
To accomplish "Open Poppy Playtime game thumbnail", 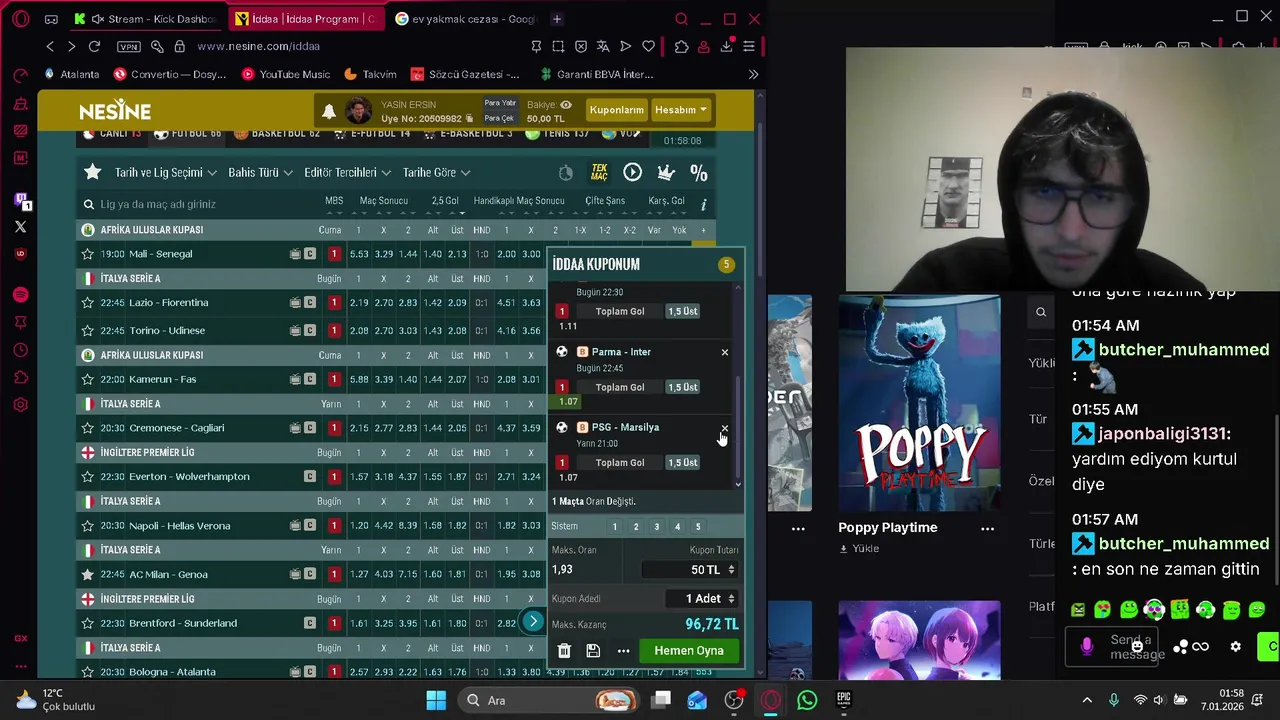I will (918, 404).
